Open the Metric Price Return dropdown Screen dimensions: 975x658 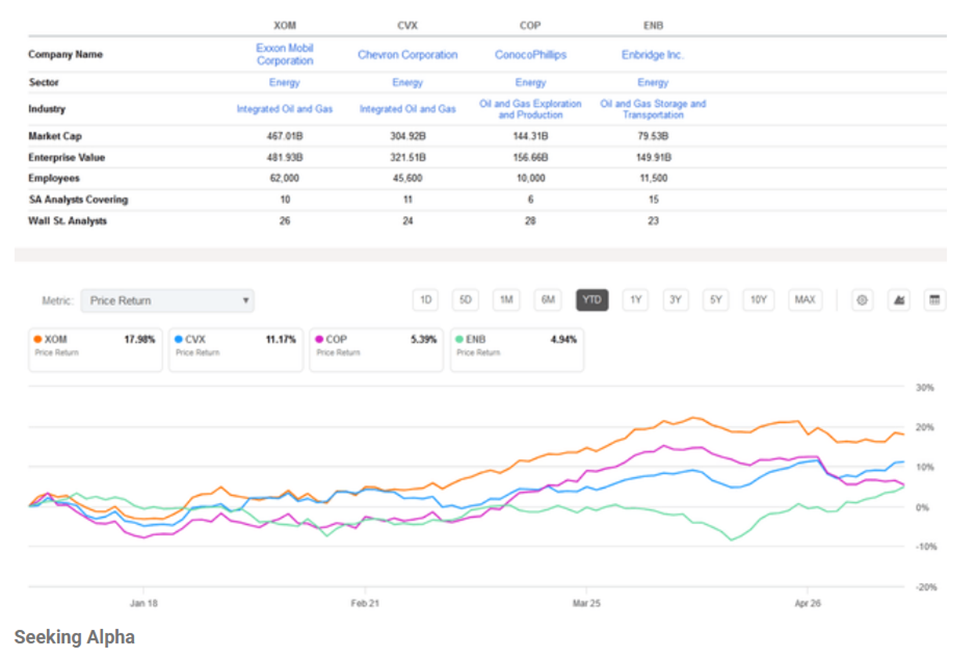167,301
